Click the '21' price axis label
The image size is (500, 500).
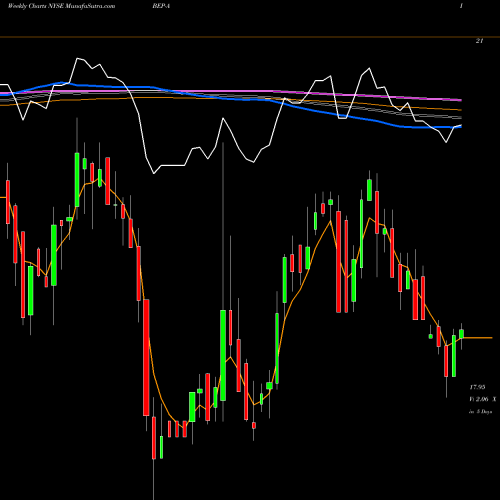479,41
